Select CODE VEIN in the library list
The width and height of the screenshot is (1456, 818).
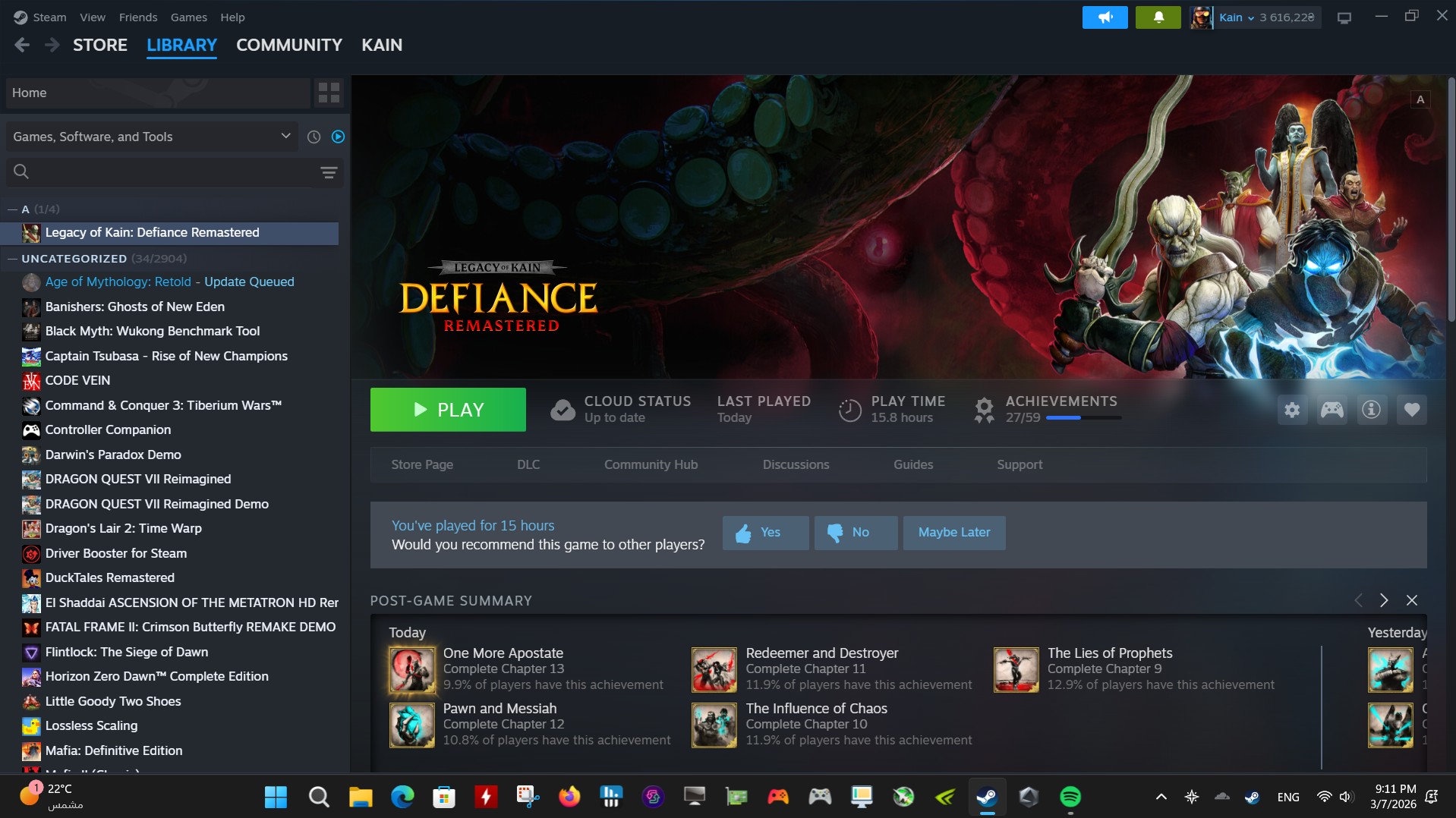coord(170,381)
